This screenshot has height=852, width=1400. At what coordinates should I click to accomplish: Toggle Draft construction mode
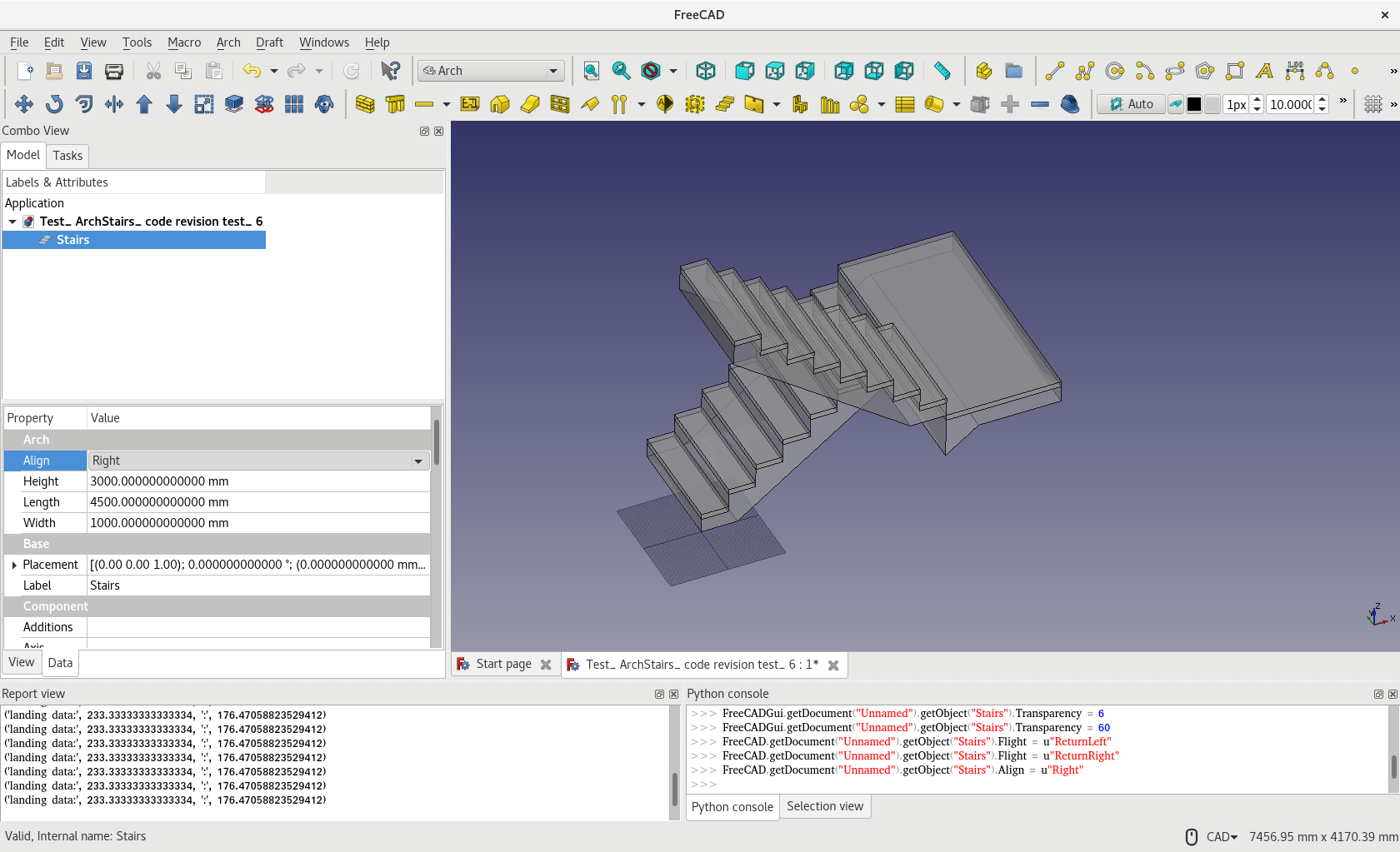point(1176,104)
